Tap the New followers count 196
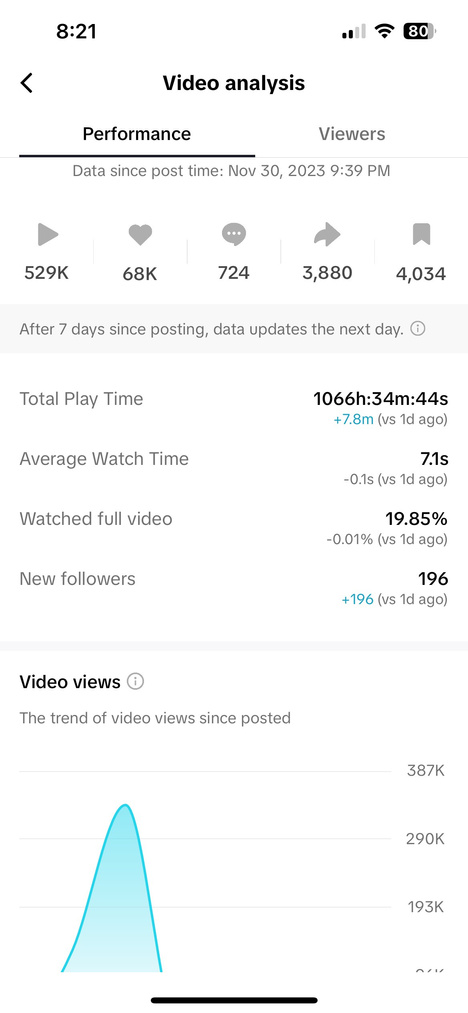The image size is (468, 1013). click(x=433, y=579)
